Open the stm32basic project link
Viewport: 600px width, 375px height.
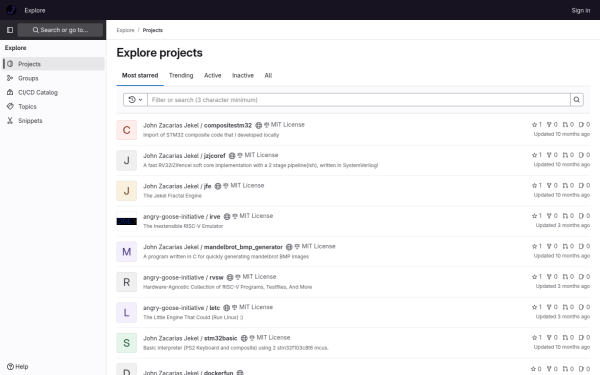pyautogui.click(x=190, y=338)
